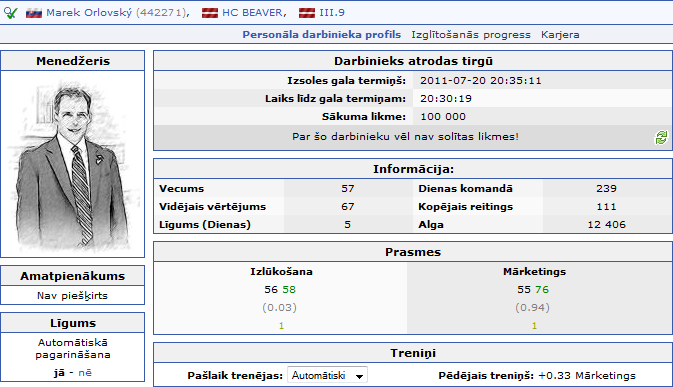Click the green checkmark magnifier icon
Screen dimensions: 673x387
click(x=10, y=13)
